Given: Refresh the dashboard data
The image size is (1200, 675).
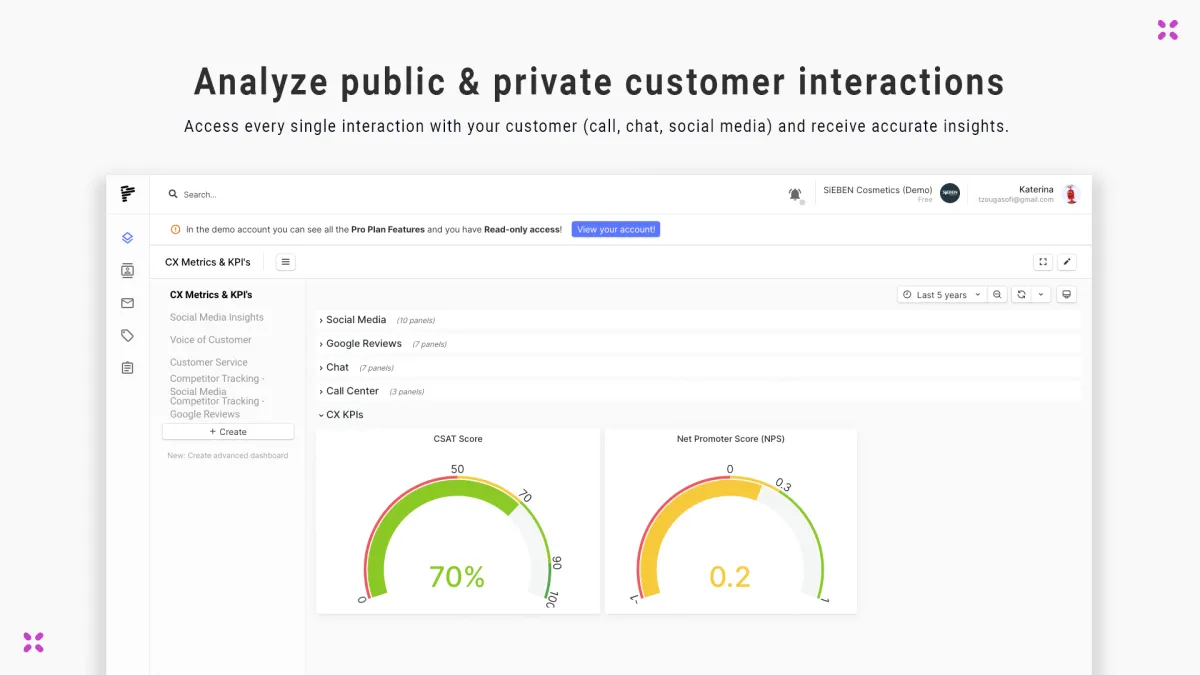Looking at the screenshot, I should coord(1021,295).
